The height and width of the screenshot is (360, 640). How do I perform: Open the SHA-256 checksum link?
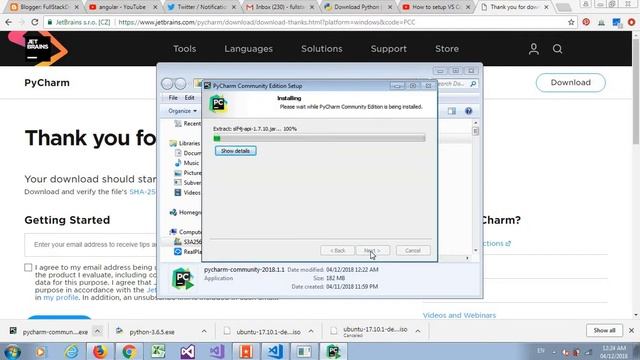pos(142,192)
